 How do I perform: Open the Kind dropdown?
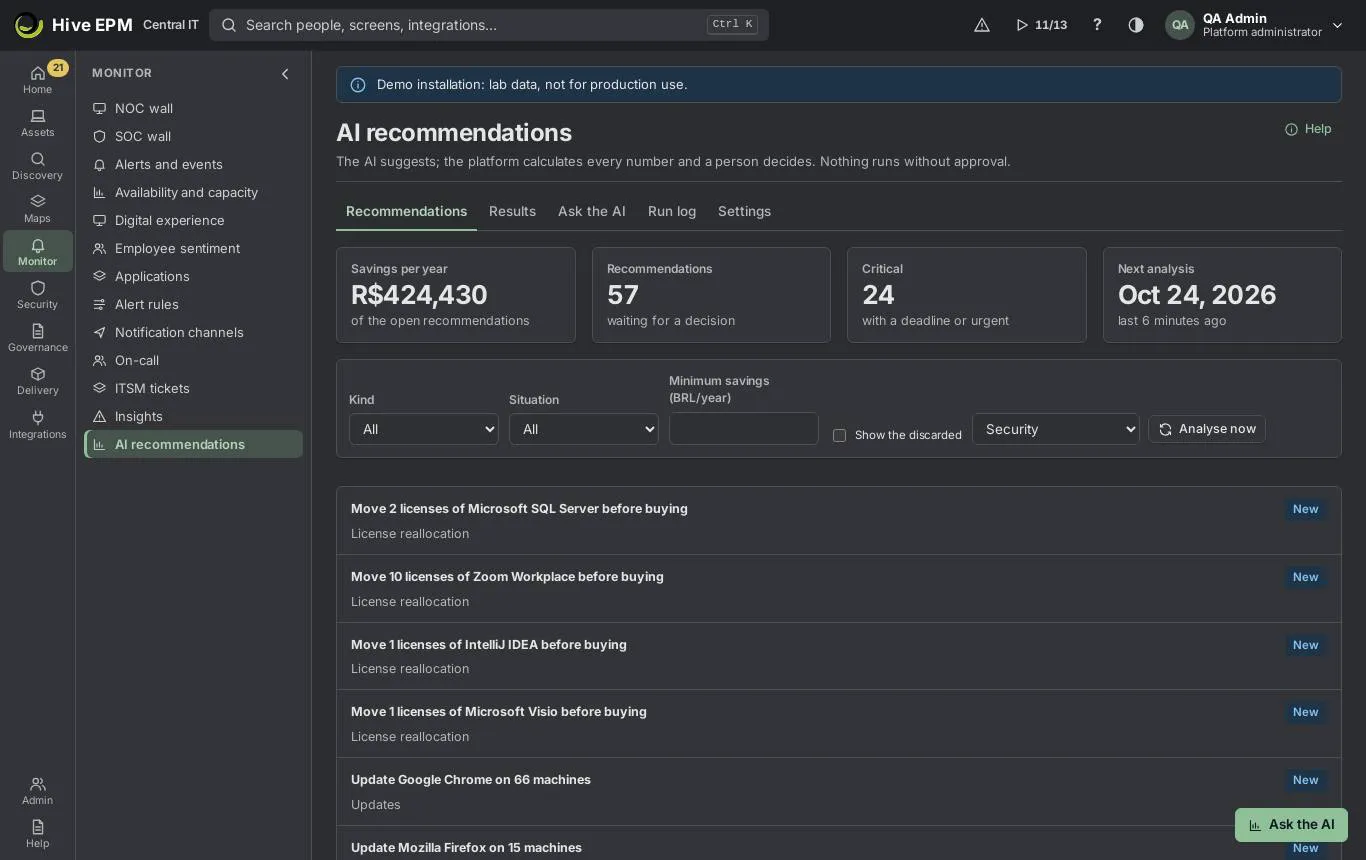point(424,429)
